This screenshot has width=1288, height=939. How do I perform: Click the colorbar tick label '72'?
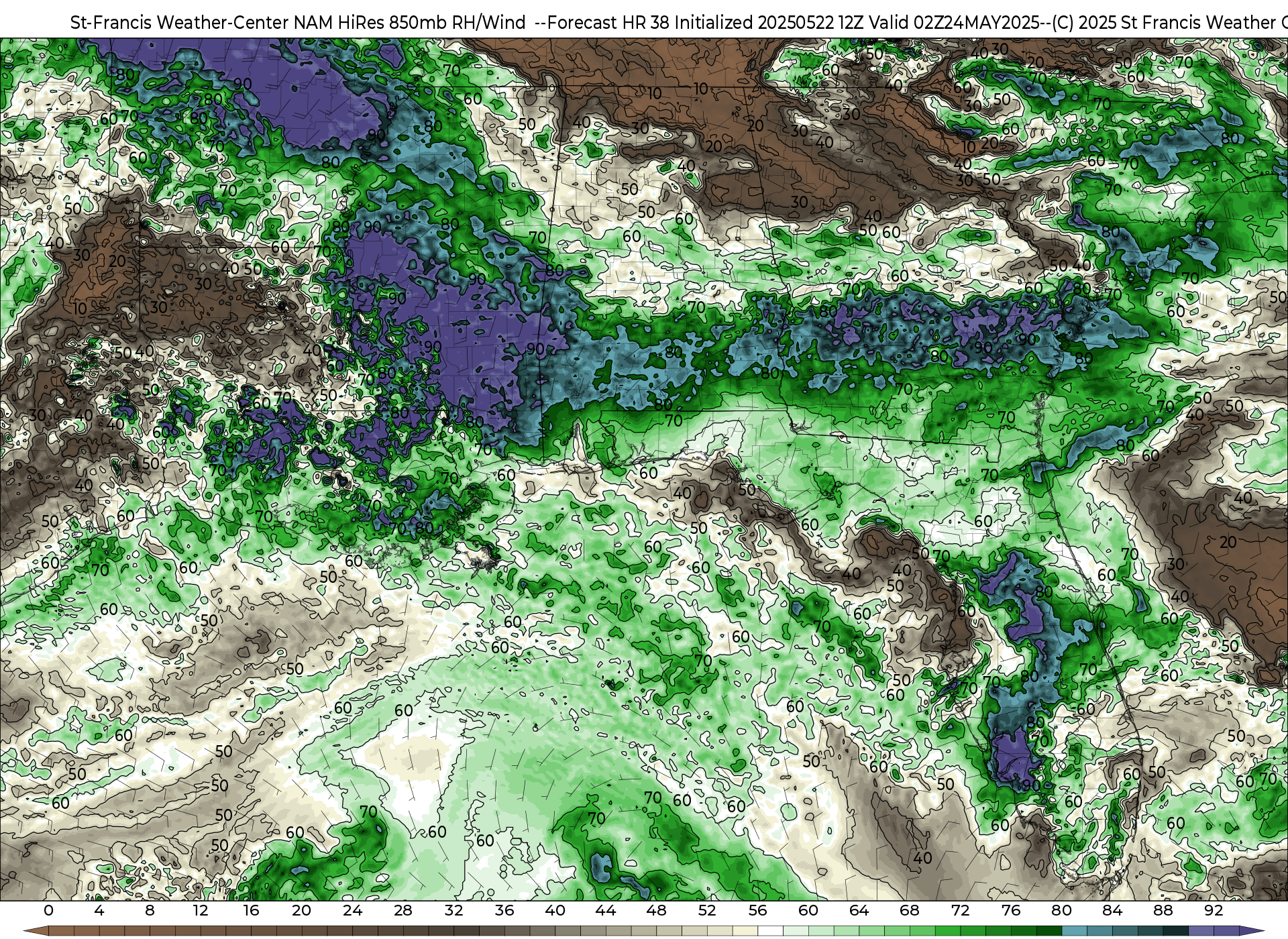coord(961,910)
